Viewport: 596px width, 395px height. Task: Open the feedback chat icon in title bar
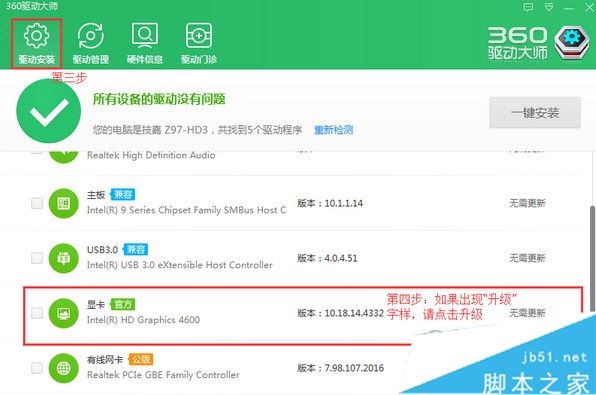pos(528,7)
